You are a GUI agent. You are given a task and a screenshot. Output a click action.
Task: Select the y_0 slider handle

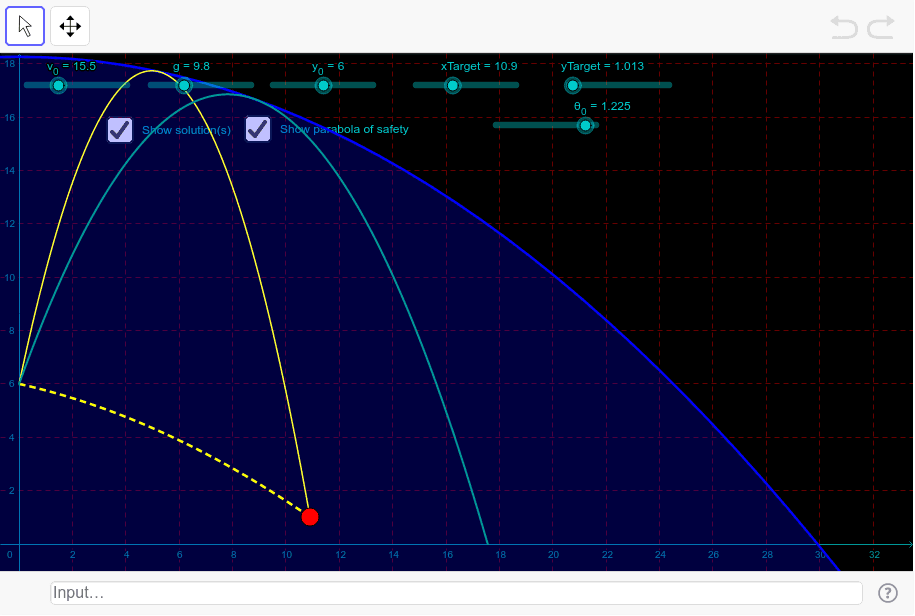click(x=323, y=86)
